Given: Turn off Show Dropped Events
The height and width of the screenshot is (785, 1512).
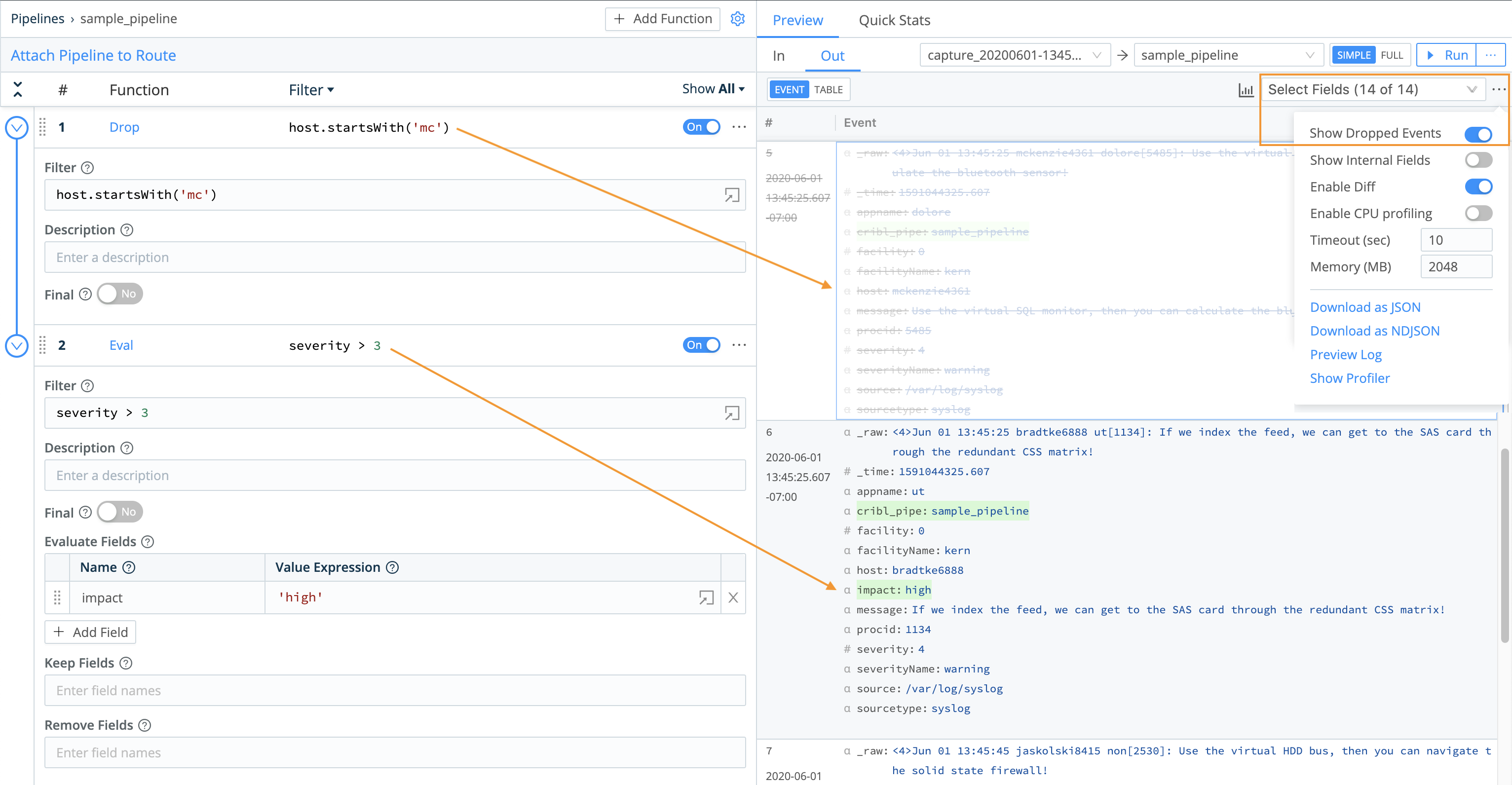Looking at the screenshot, I should click(1478, 133).
